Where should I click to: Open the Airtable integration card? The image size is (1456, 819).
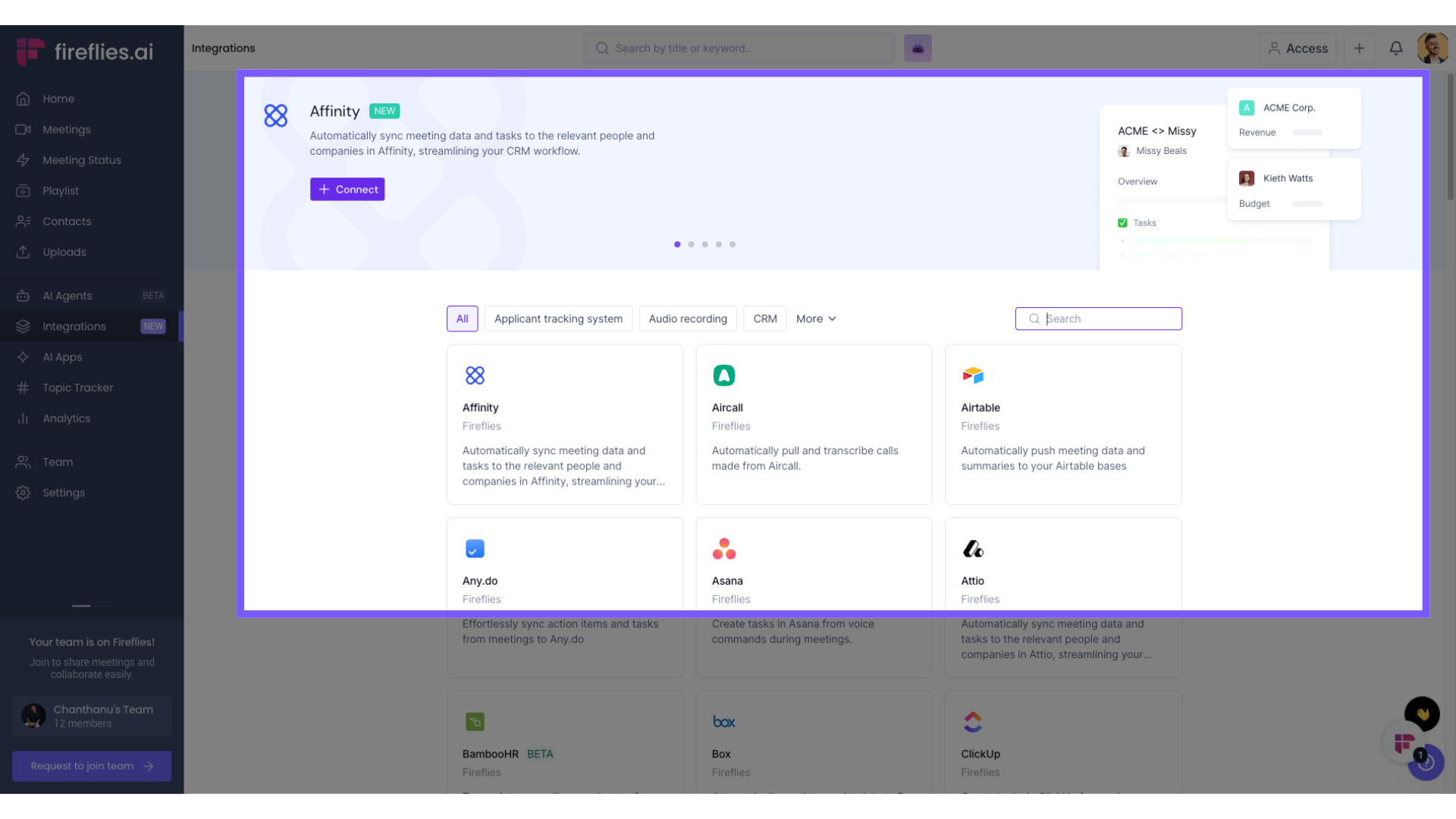click(x=1062, y=424)
